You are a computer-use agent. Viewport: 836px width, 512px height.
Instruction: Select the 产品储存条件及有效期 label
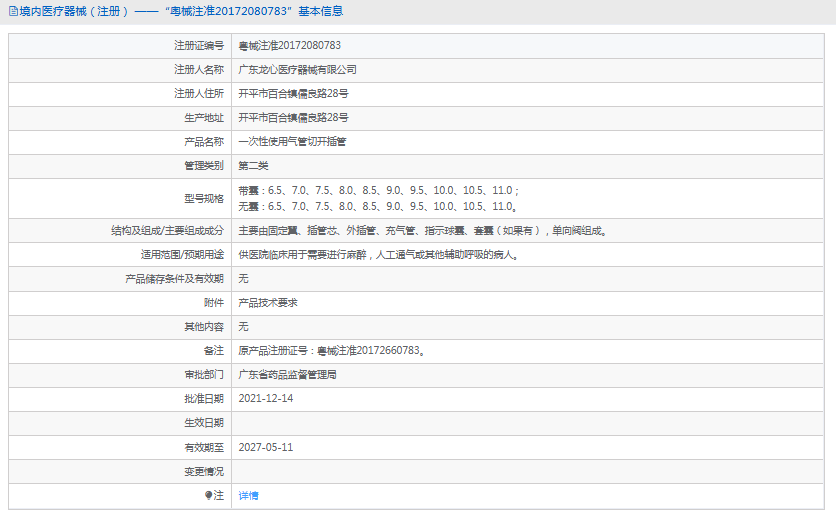click(x=174, y=279)
